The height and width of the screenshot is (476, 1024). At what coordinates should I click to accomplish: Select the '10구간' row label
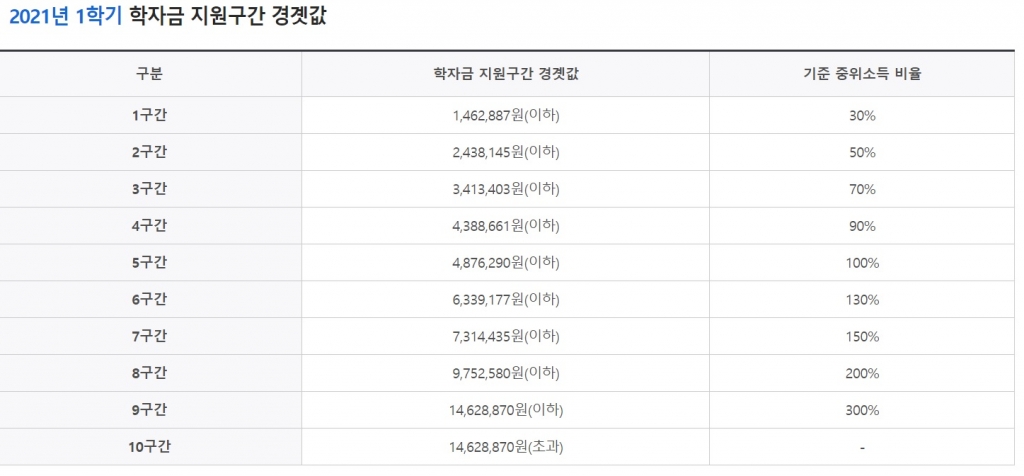point(150,447)
